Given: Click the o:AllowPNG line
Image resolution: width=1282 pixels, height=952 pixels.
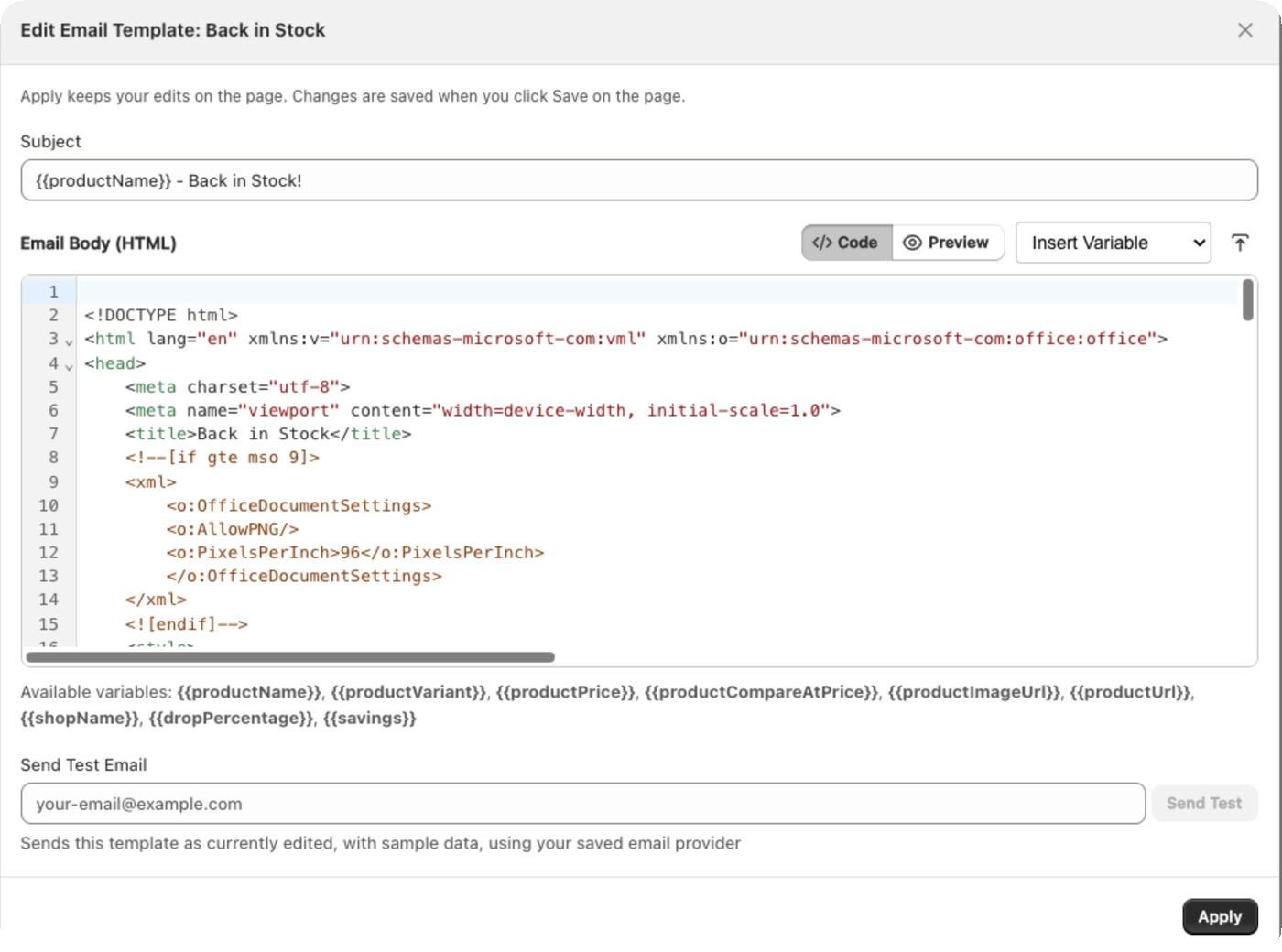Looking at the screenshot, I should (233, 529).
